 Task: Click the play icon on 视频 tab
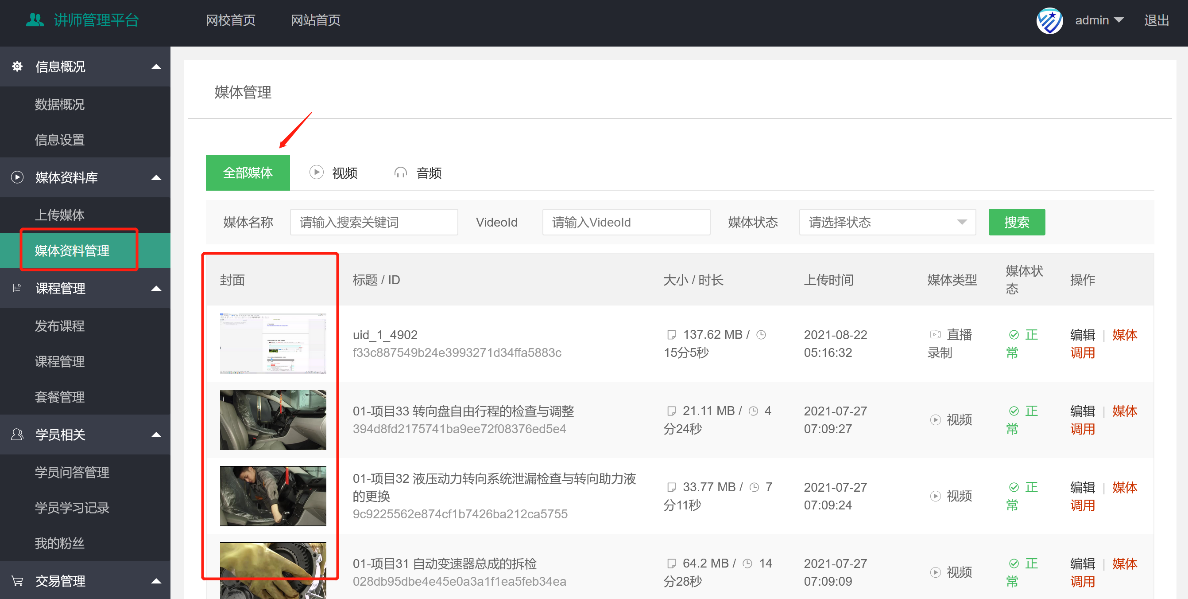tap(316, 173)
